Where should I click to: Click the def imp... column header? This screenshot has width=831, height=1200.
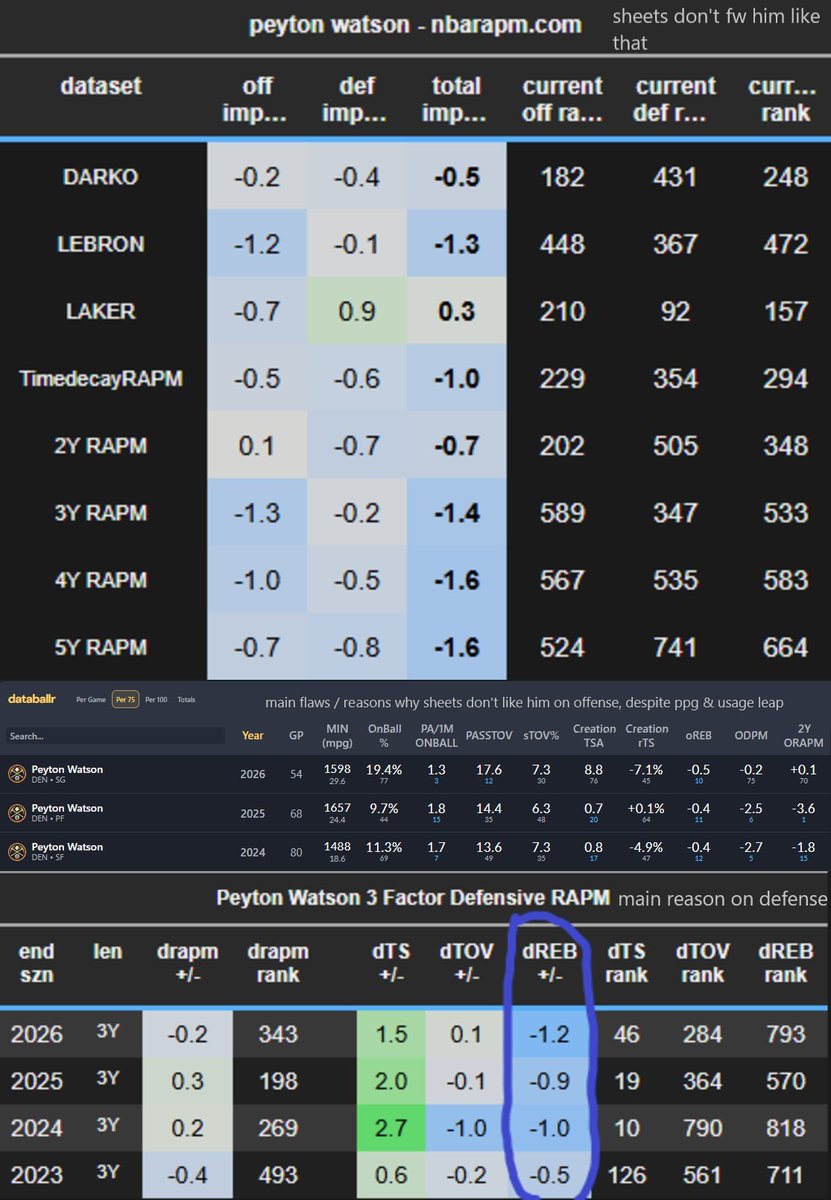(x=357, y=99)
